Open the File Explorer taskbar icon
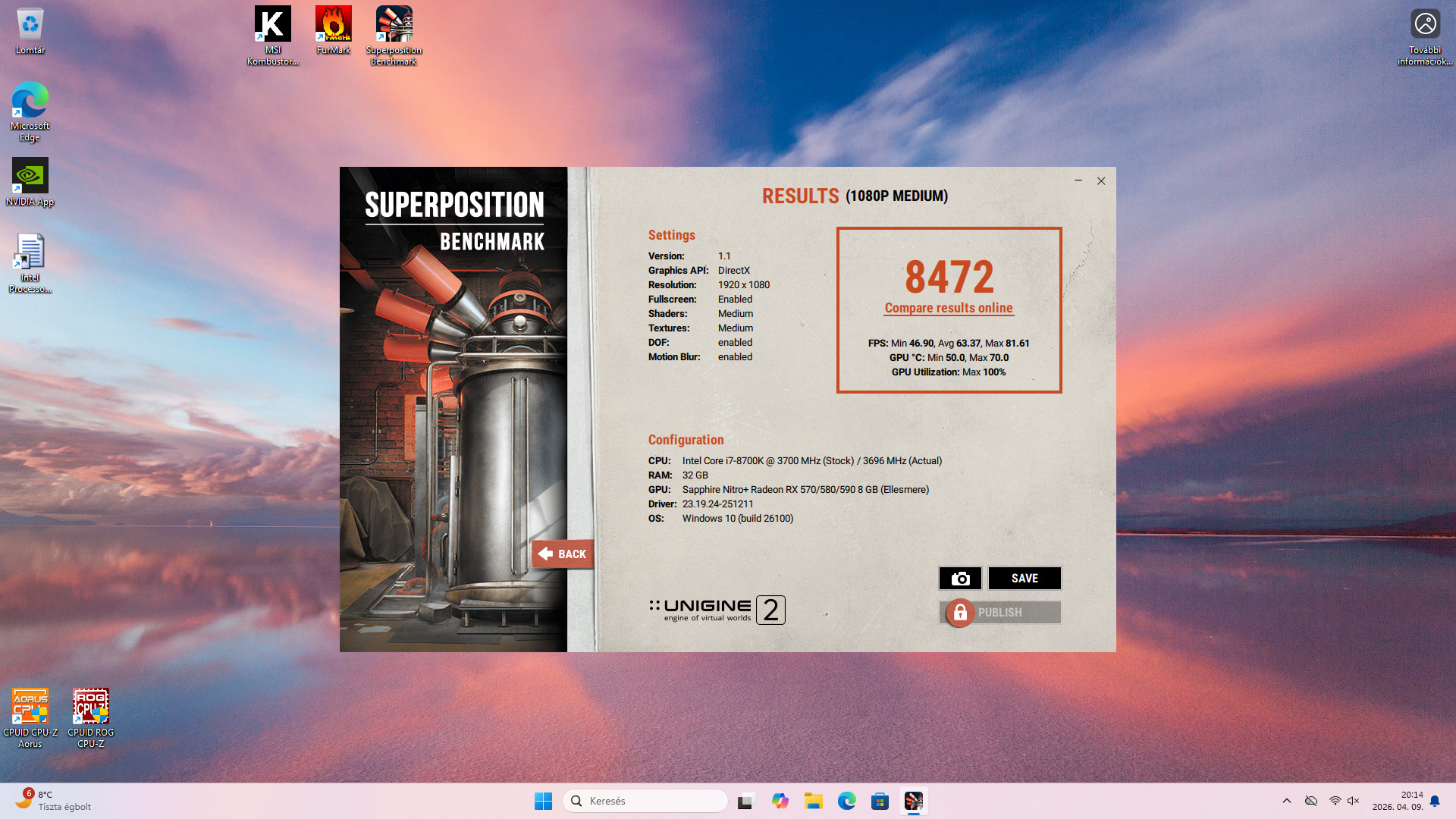 pos(813,801)
